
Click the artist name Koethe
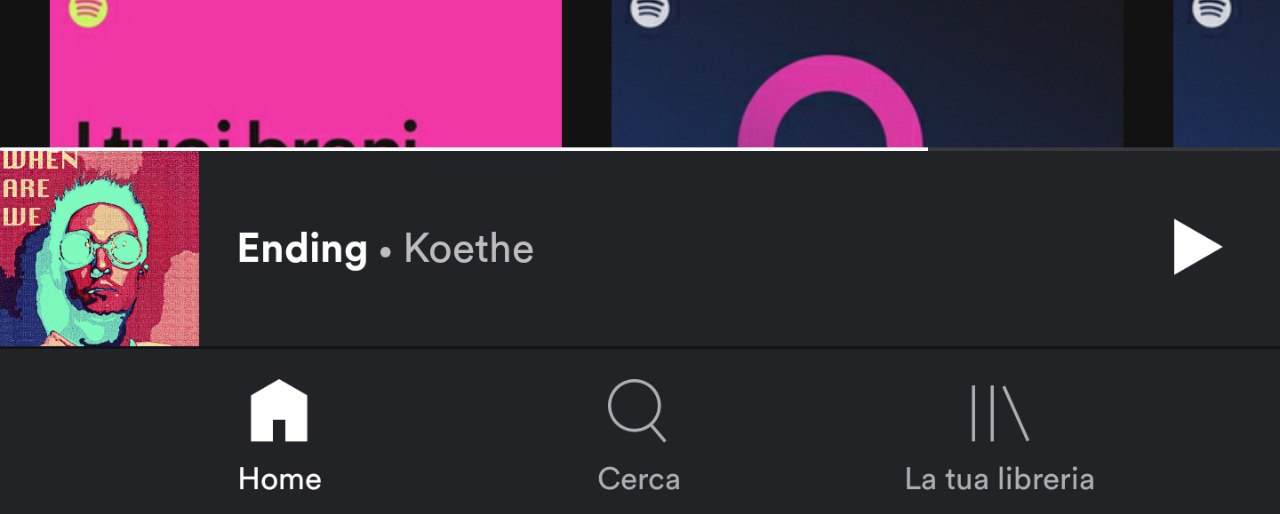click(x=468, y=248)
